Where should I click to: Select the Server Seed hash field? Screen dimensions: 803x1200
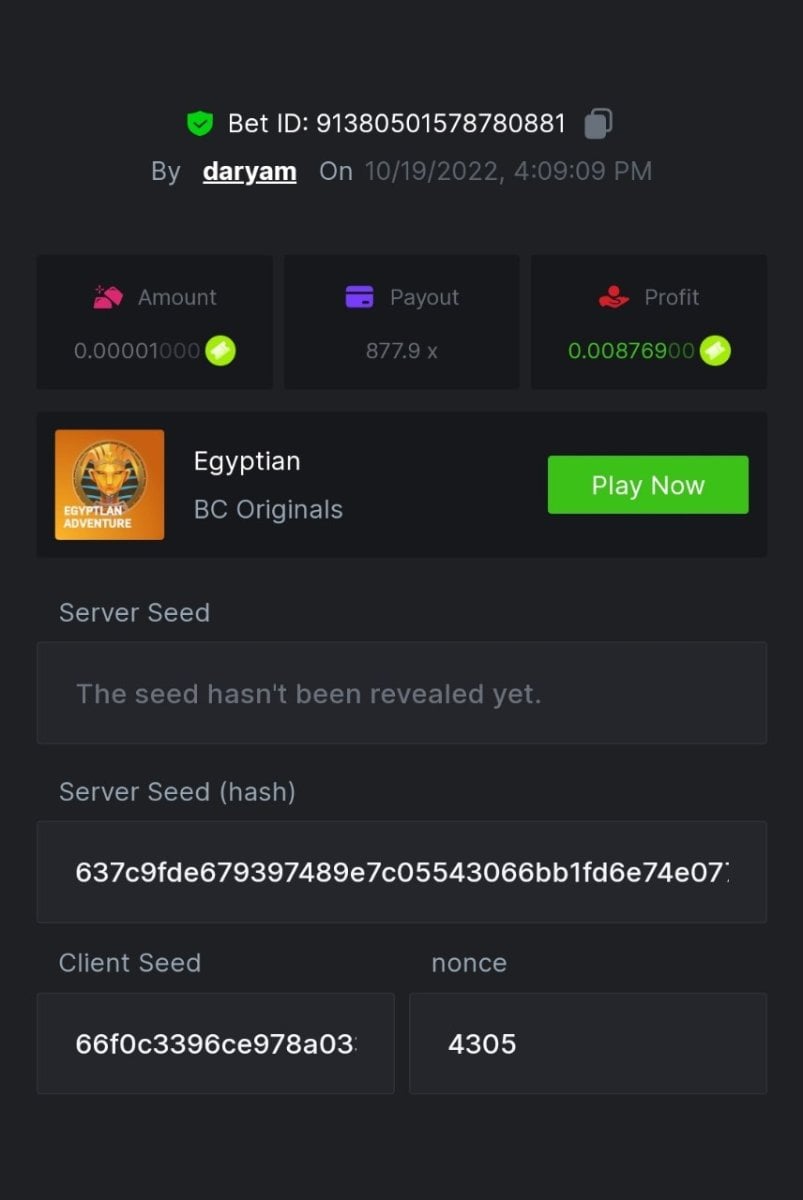[401, 872]
